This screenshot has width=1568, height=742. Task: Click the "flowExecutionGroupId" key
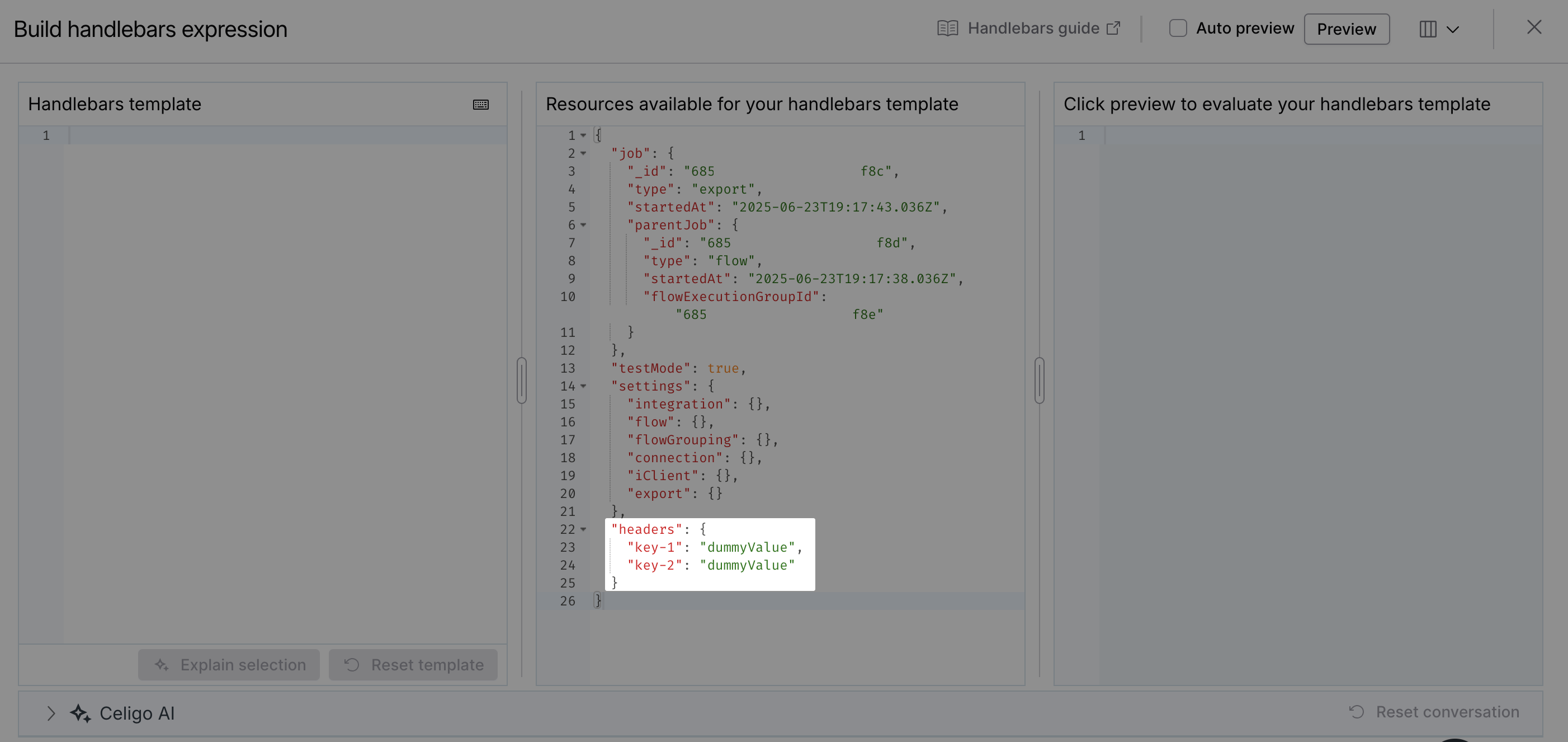[x=731, y=297]
